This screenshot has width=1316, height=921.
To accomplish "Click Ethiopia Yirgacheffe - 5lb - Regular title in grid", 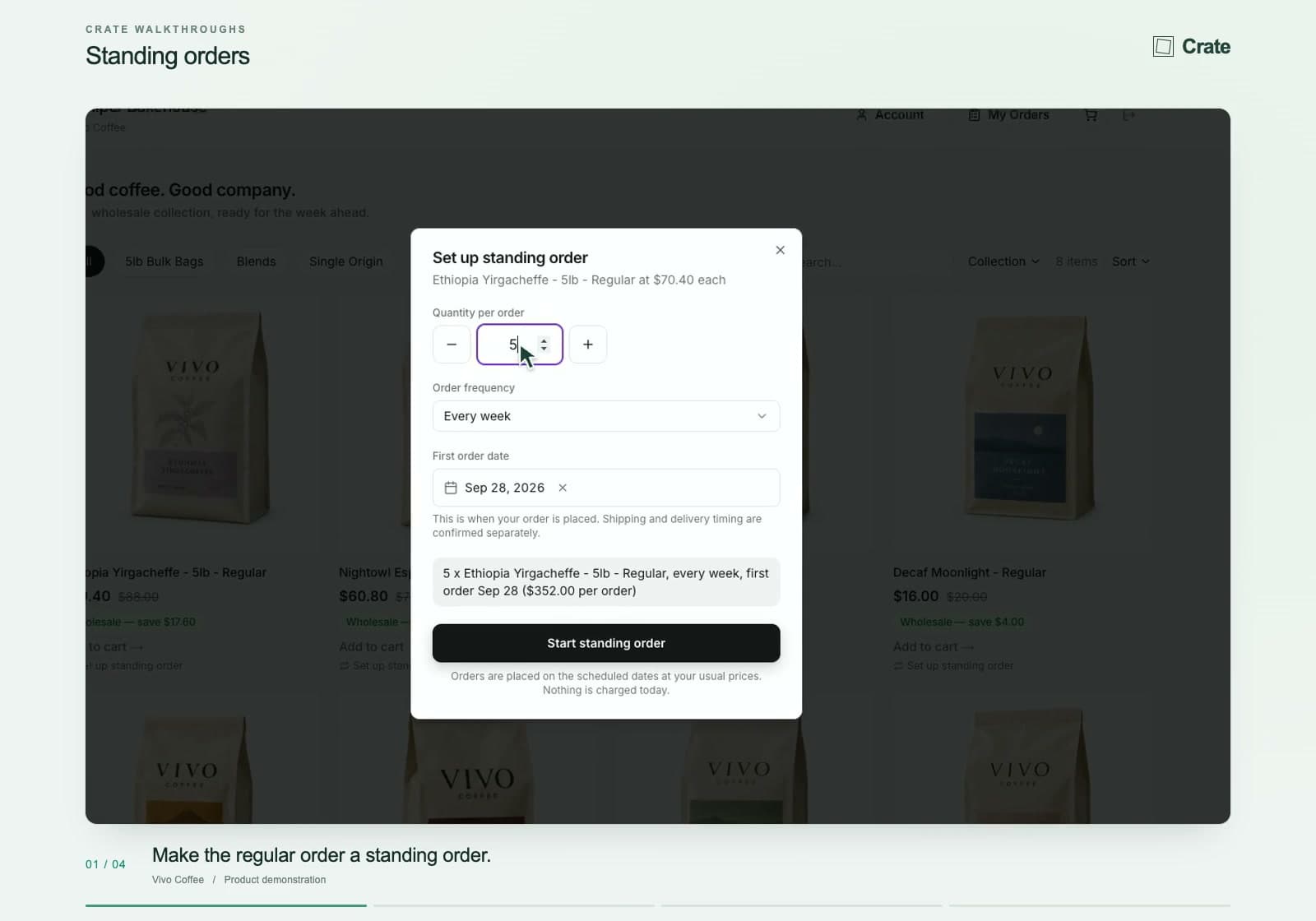I will [x=176, y=572].
